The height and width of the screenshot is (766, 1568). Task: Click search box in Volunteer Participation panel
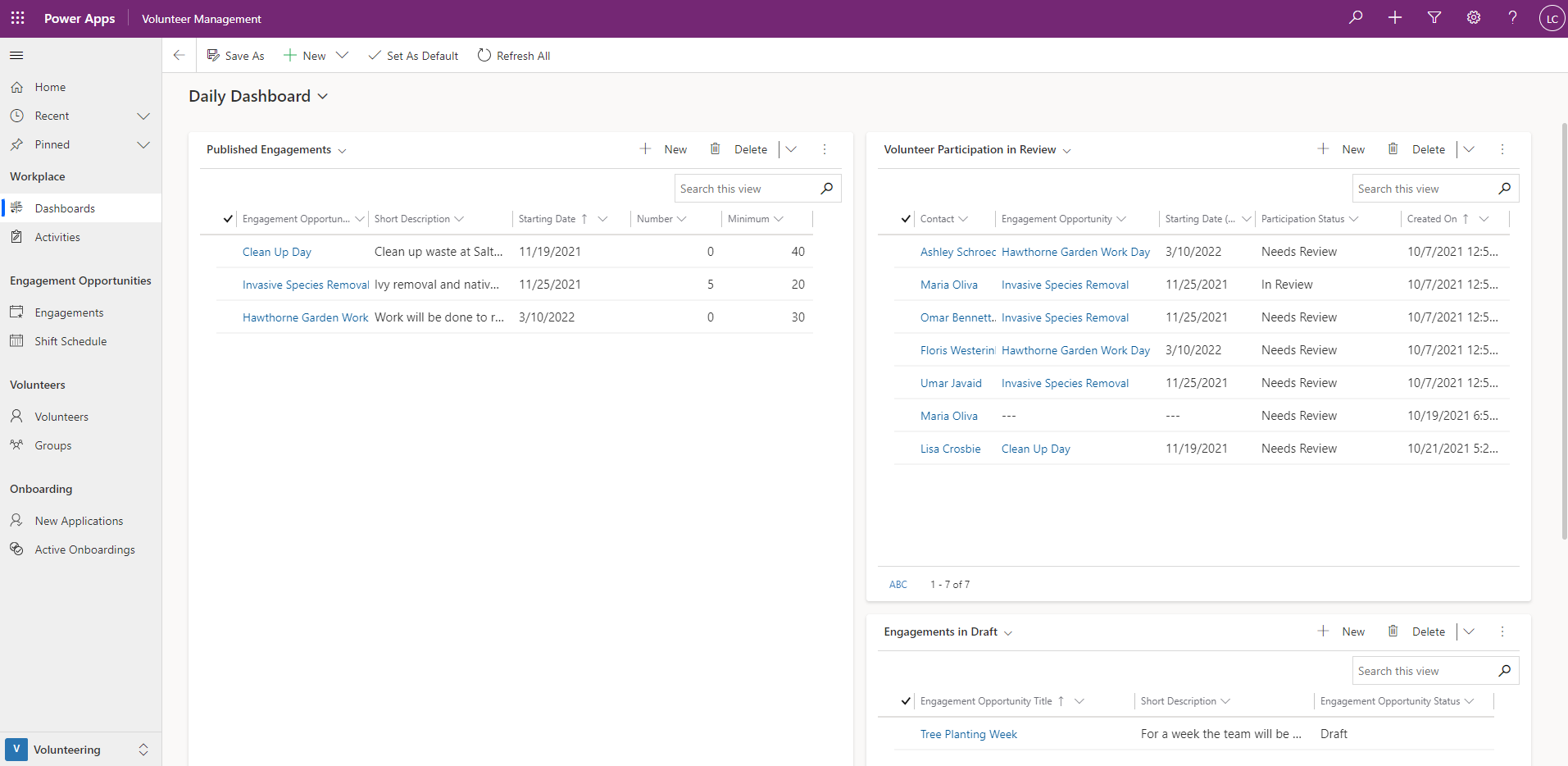pyautogui.click(x=1425, y=189)
